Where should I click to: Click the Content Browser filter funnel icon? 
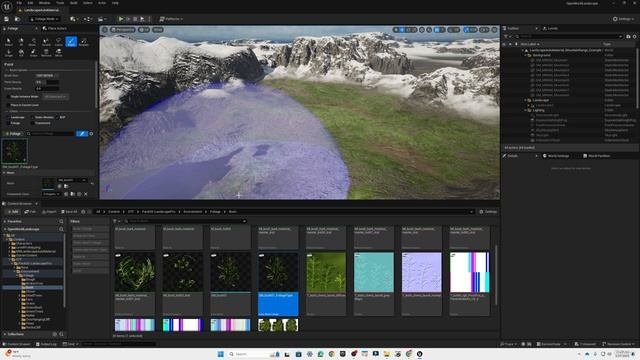(115, 221)
